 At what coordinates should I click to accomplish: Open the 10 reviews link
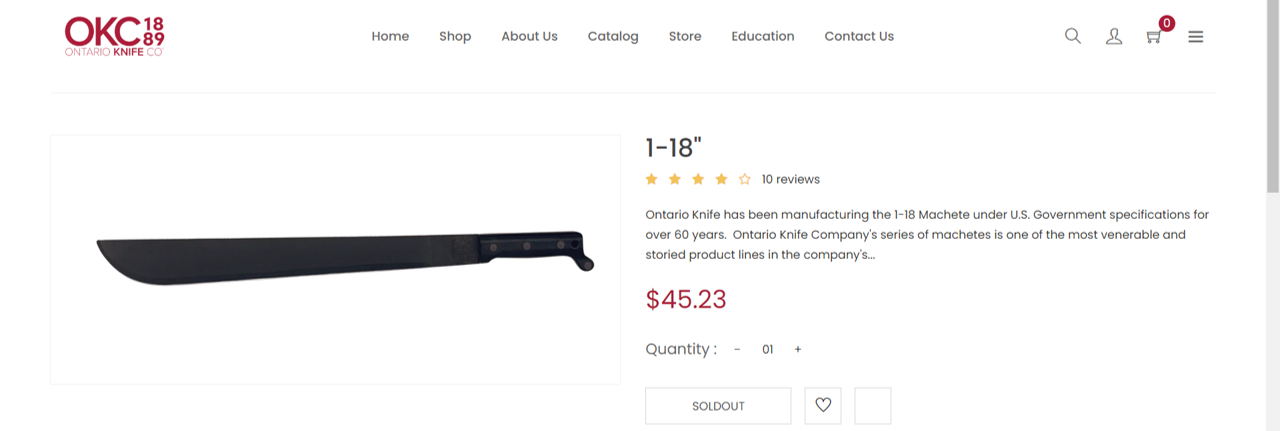790,179
